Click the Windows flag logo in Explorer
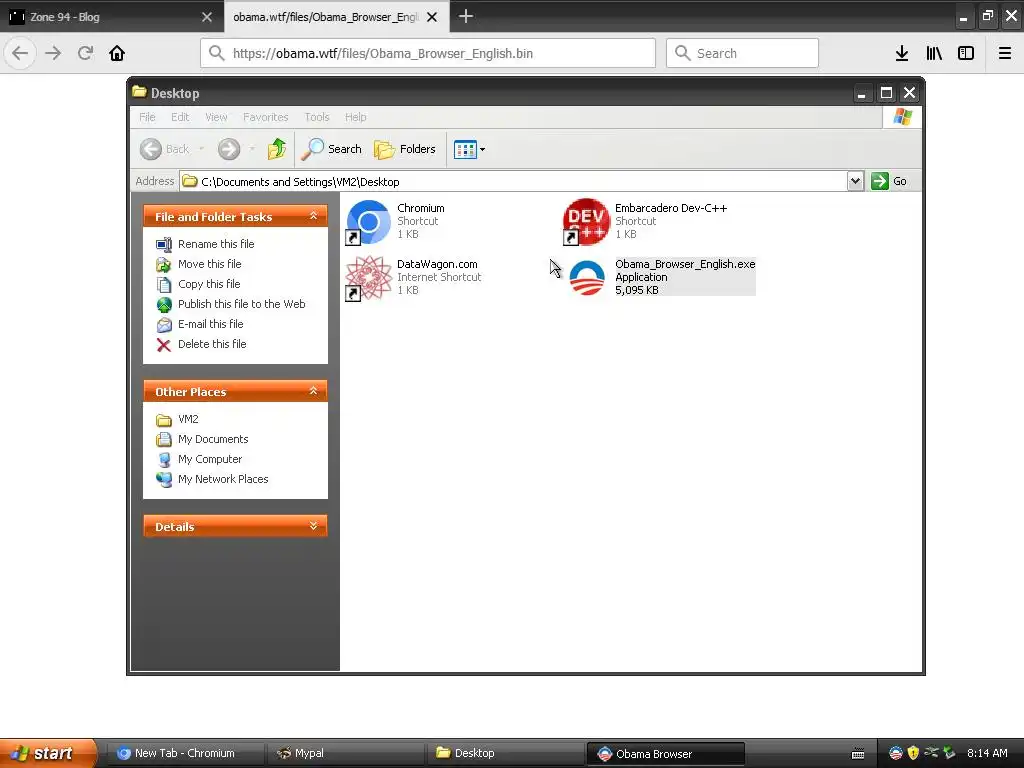 [x=903, y=117]
